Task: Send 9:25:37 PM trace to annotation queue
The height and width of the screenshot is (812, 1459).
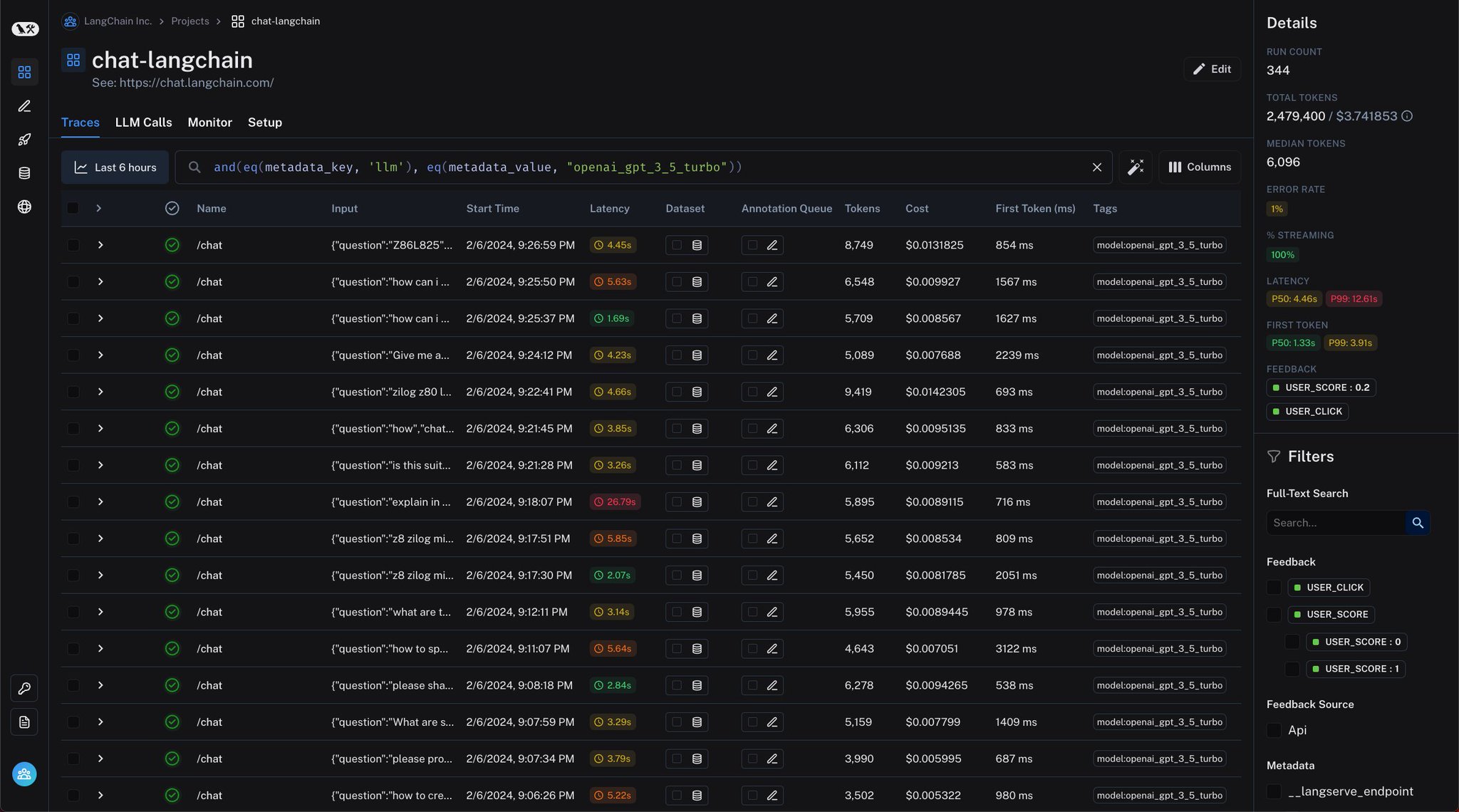Action: click(762, 318)
